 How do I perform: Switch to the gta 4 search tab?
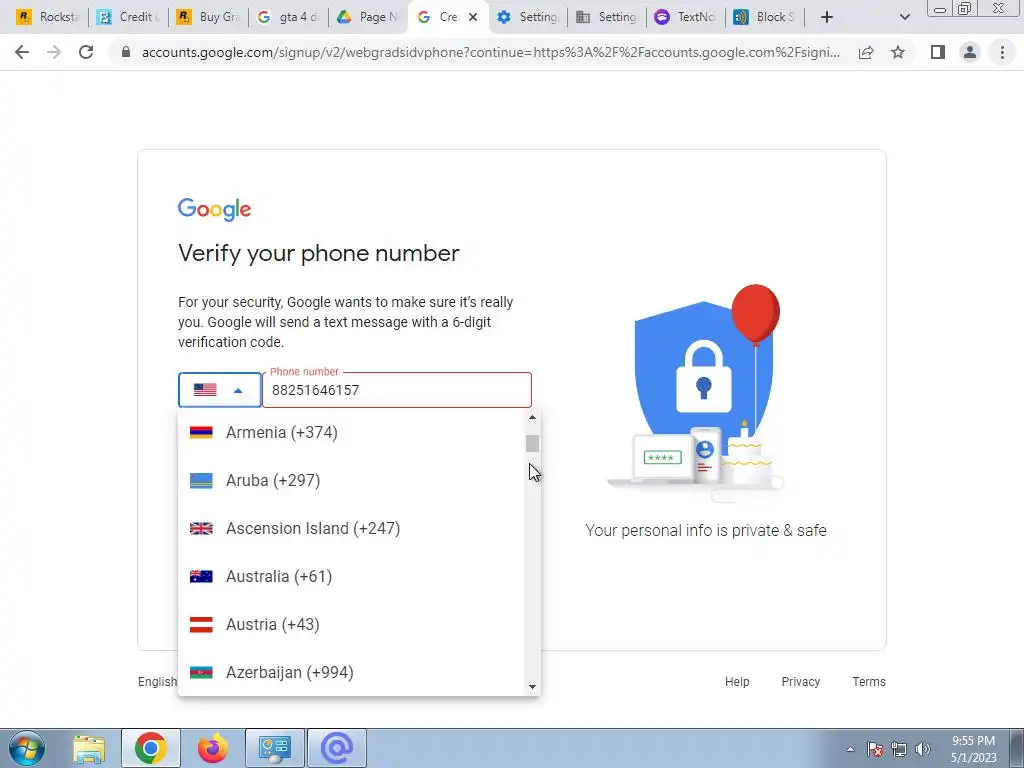coord(289,17)
